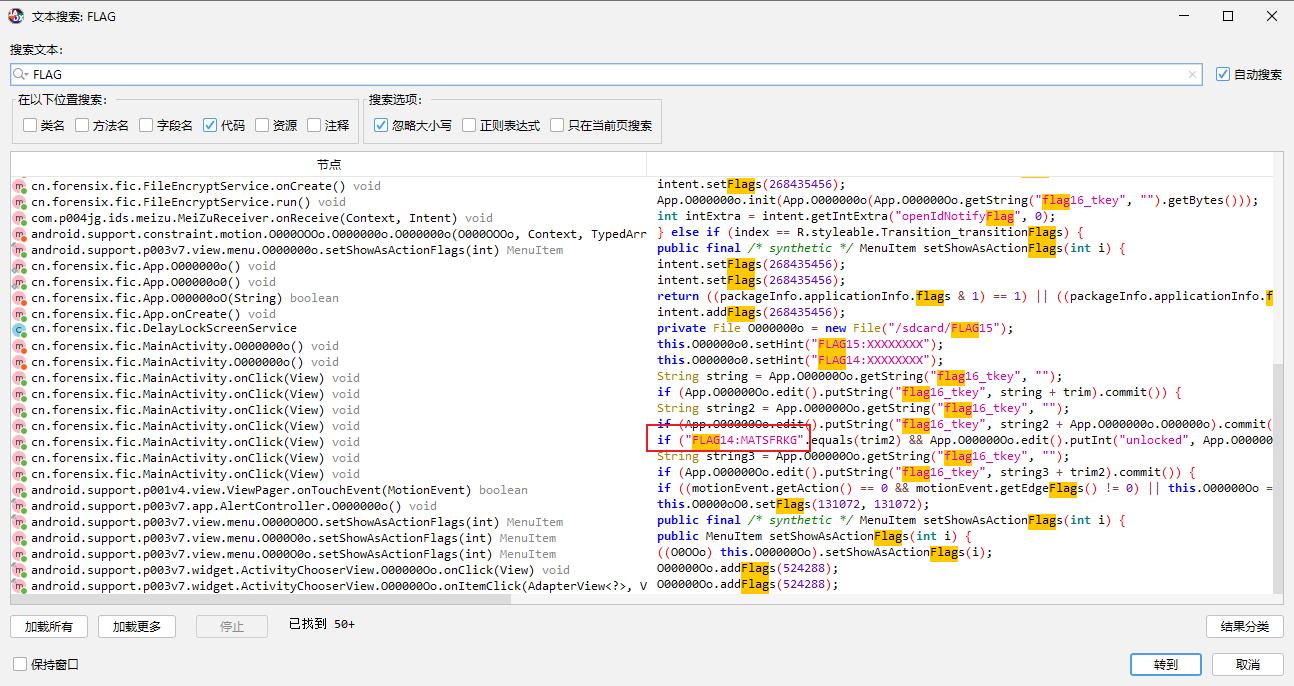Click the 节点 column header
Screen dimensions: 1294x686
[328, 164]
